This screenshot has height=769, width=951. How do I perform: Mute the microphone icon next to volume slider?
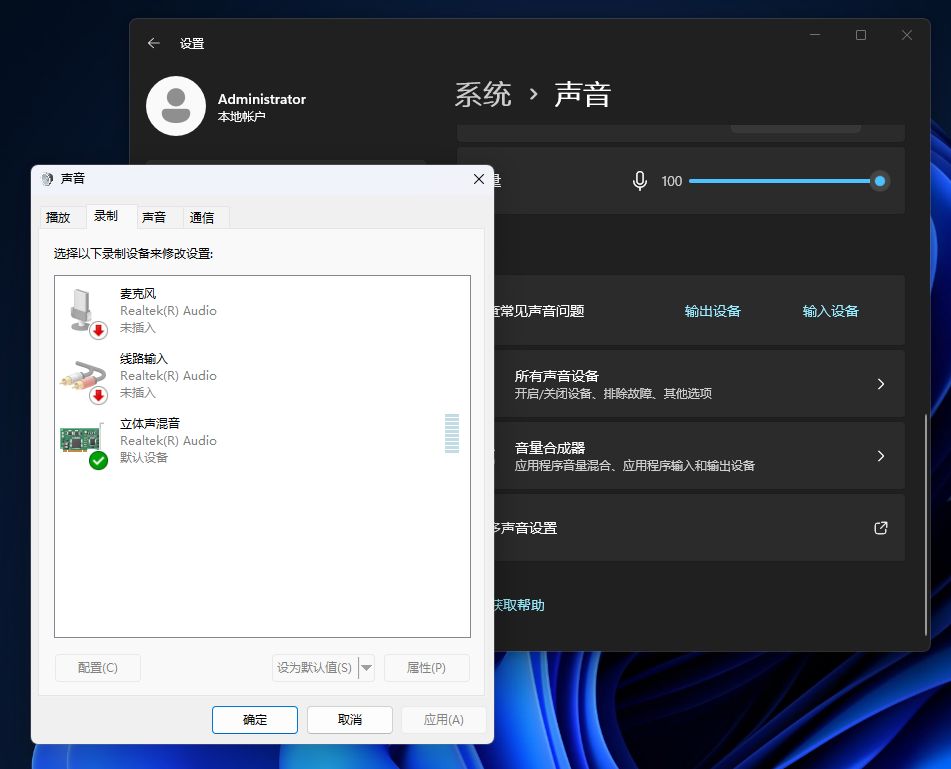point(639,181)
